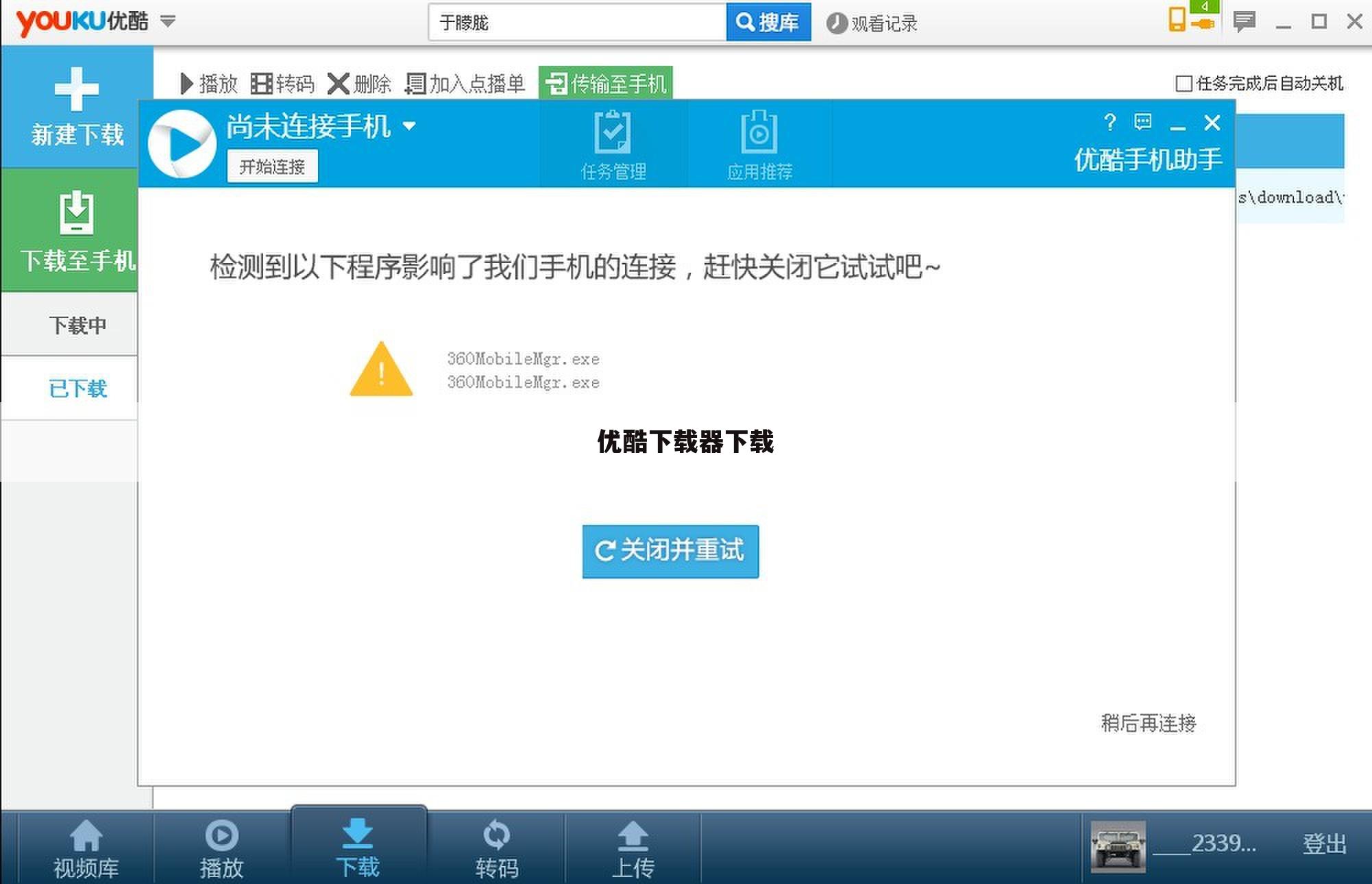1372x884 pixels.
Task: Open the 下载 bottom tab
Action: pos(358,845)
